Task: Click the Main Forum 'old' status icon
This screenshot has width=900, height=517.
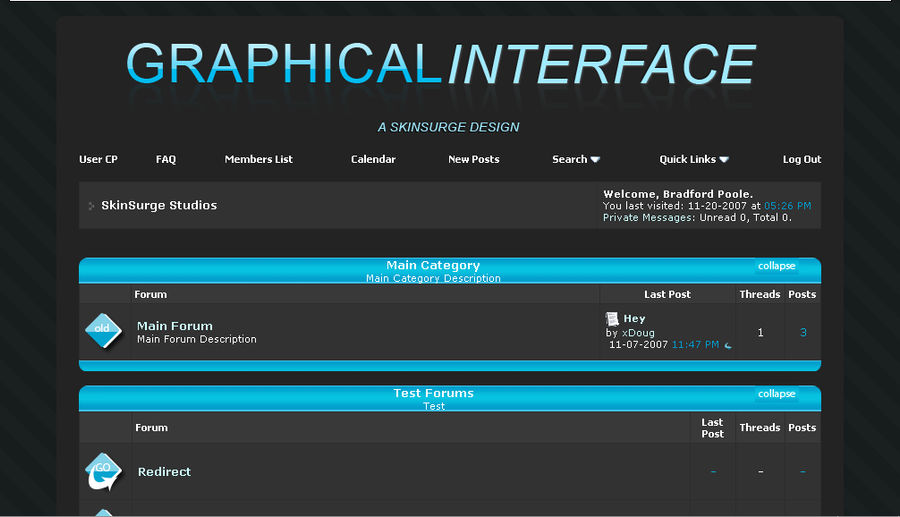Action: [x=103, y=331]
